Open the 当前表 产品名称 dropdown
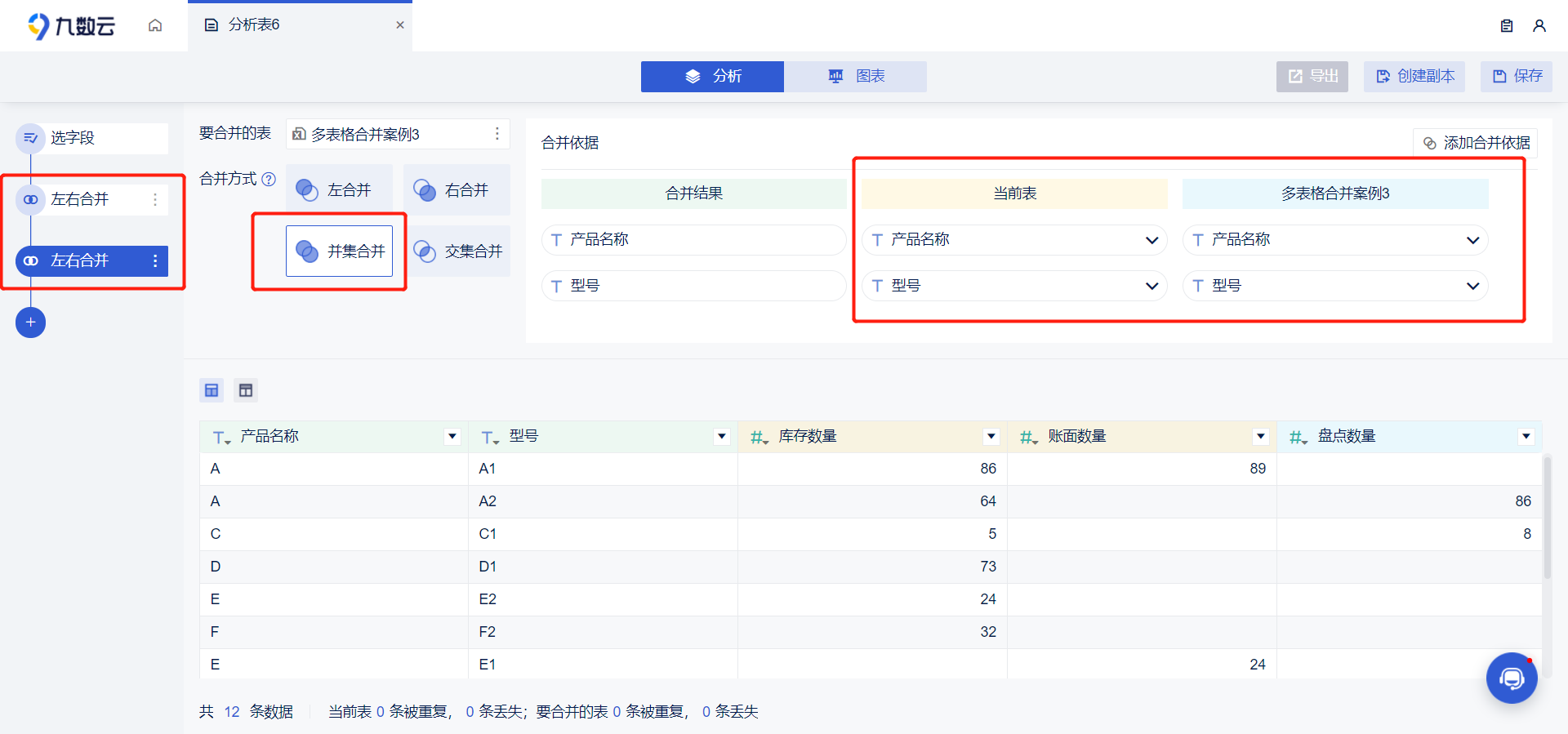The height and width of the screenshot is (734, 1568). point(1014,240)
